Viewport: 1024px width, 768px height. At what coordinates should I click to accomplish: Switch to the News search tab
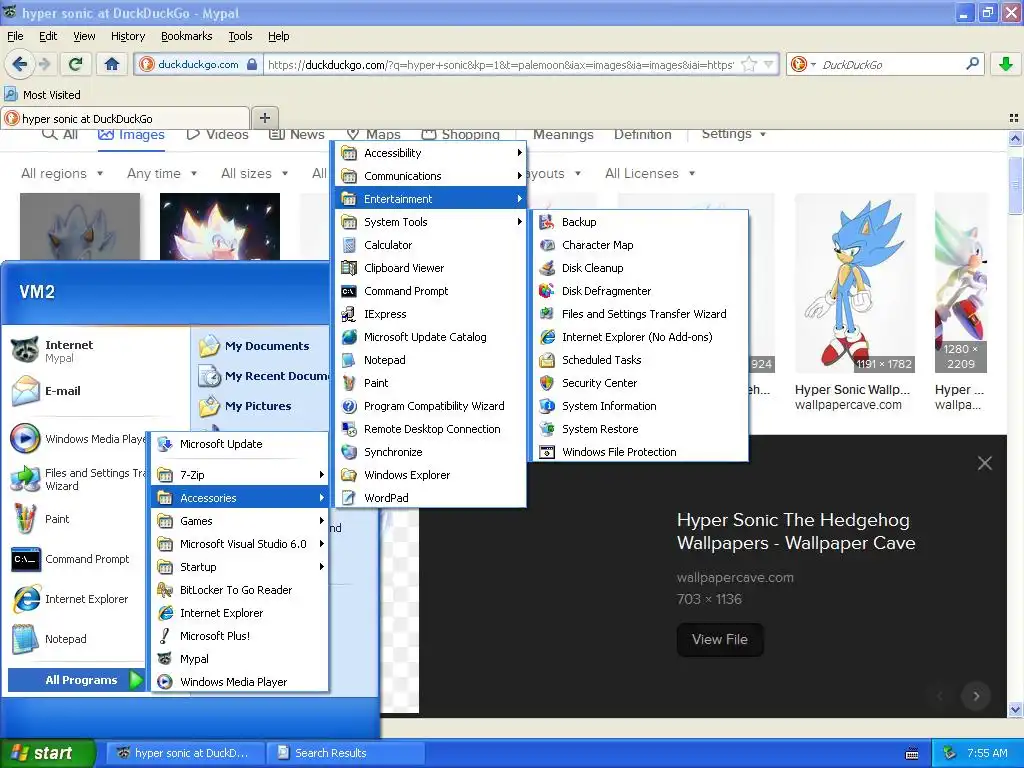tap(297, 135)
